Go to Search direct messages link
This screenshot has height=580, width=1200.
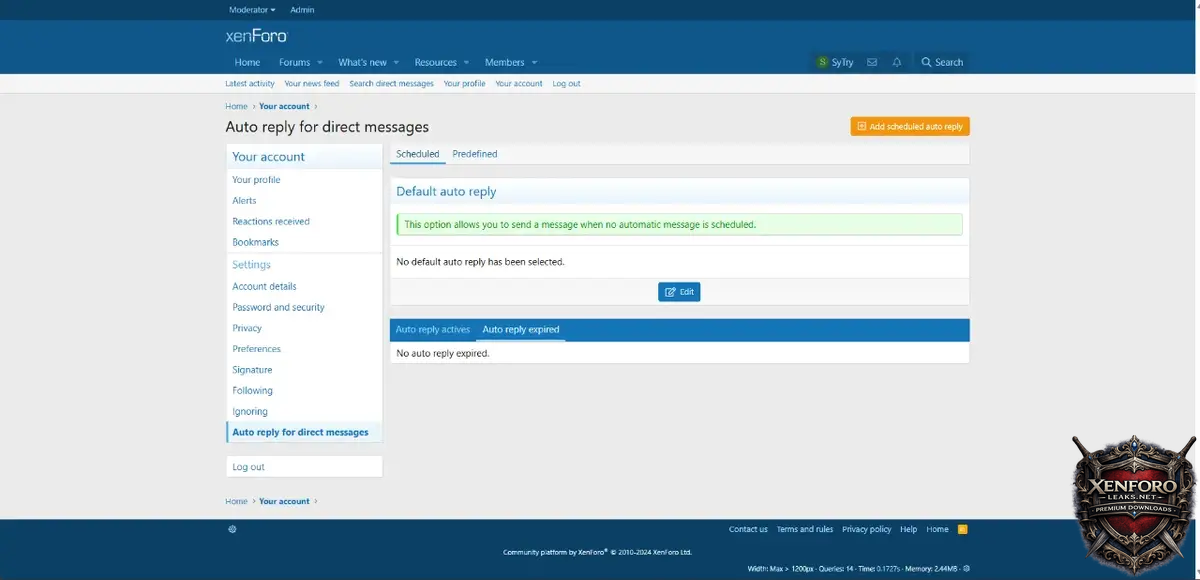click(x=391, y=84)
